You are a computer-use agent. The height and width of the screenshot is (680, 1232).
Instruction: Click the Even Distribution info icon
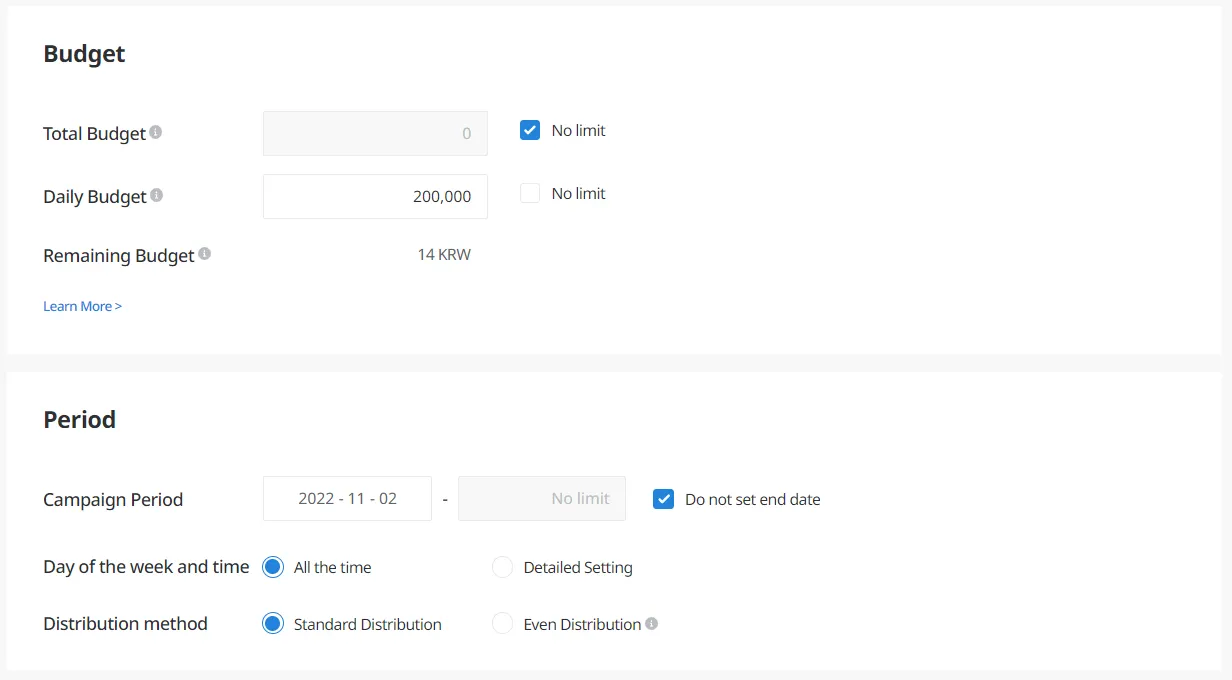652,623
